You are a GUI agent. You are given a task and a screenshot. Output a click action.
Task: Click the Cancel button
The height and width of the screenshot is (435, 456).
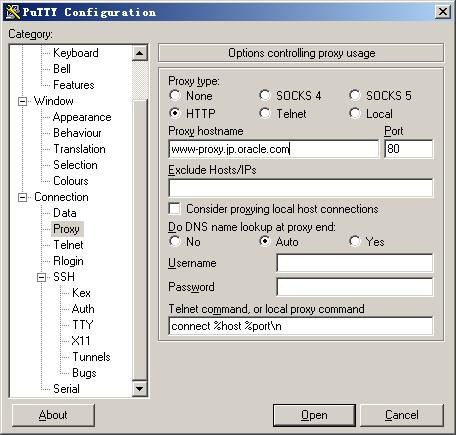(x=402, y=415)
